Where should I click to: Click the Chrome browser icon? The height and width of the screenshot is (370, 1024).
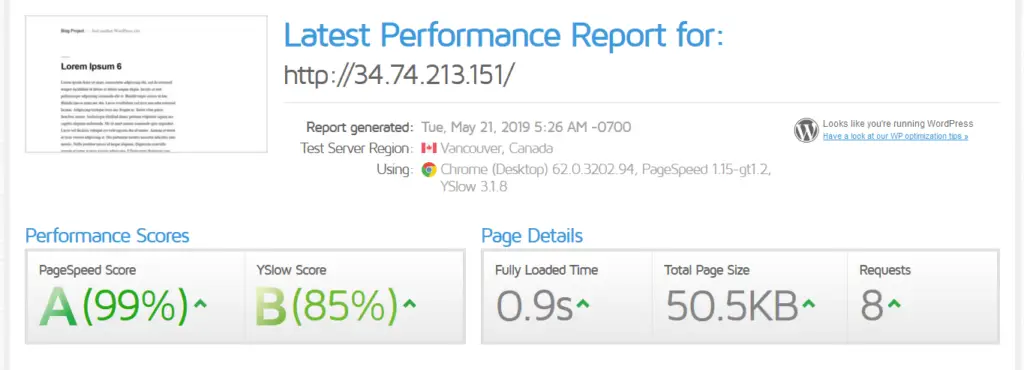pyautogui.click(x=428, y=170)
